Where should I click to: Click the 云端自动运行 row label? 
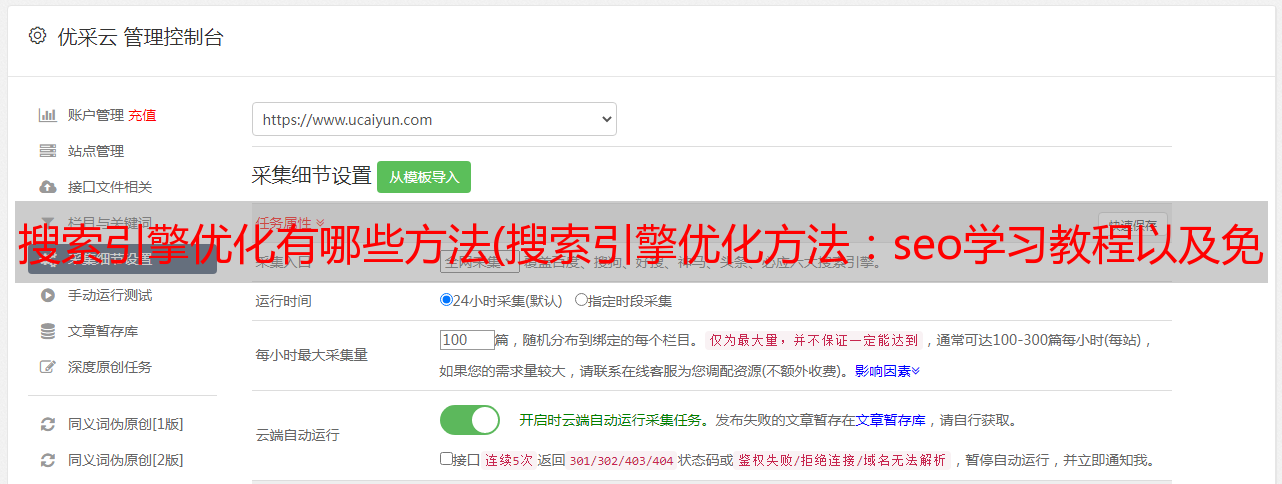(x=298, y=435)
